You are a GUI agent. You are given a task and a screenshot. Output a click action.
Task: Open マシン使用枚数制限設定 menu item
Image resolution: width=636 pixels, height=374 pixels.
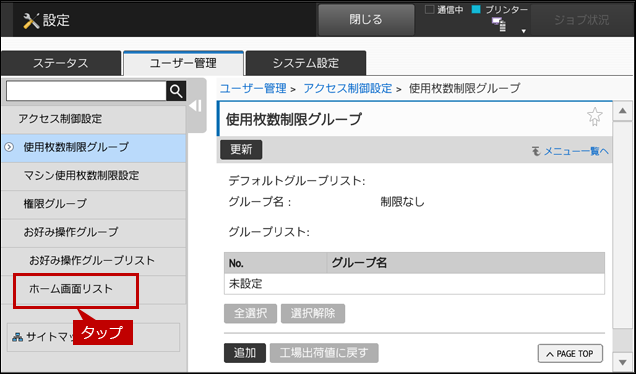(x=94, y=176)
